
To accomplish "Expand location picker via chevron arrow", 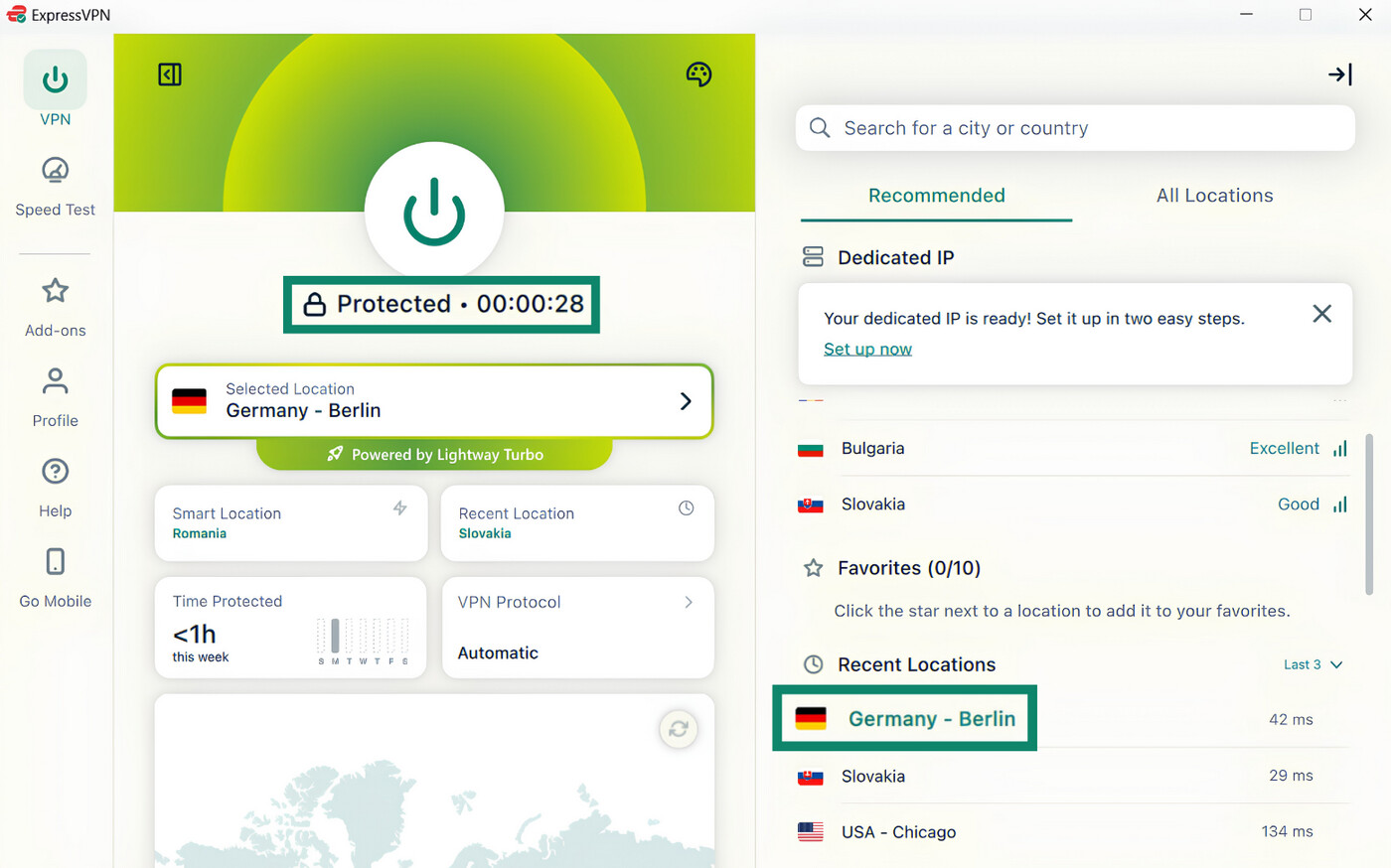I will point(686,401).
